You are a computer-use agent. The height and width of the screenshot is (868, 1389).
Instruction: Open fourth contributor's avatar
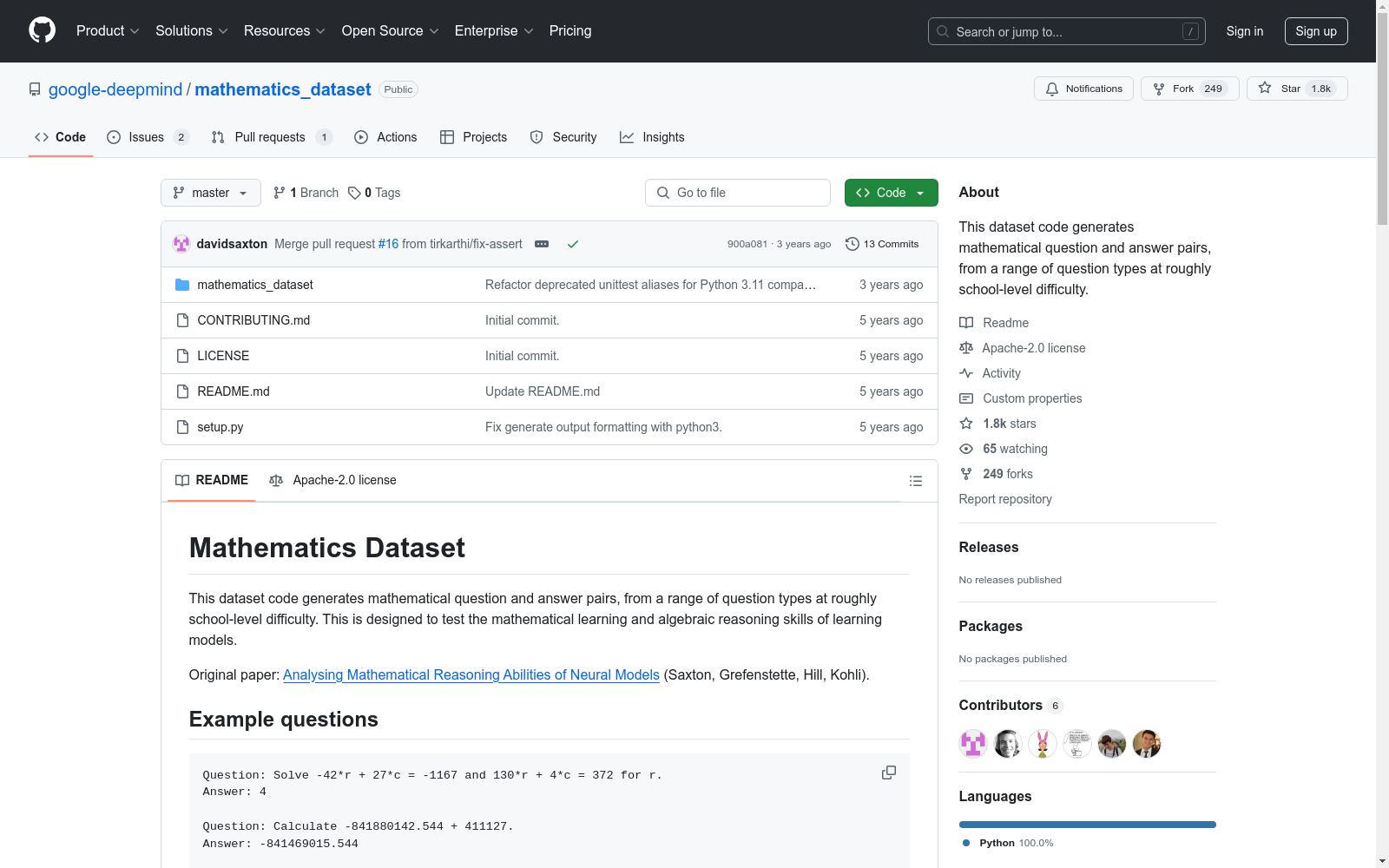[x=1077, y=744]
